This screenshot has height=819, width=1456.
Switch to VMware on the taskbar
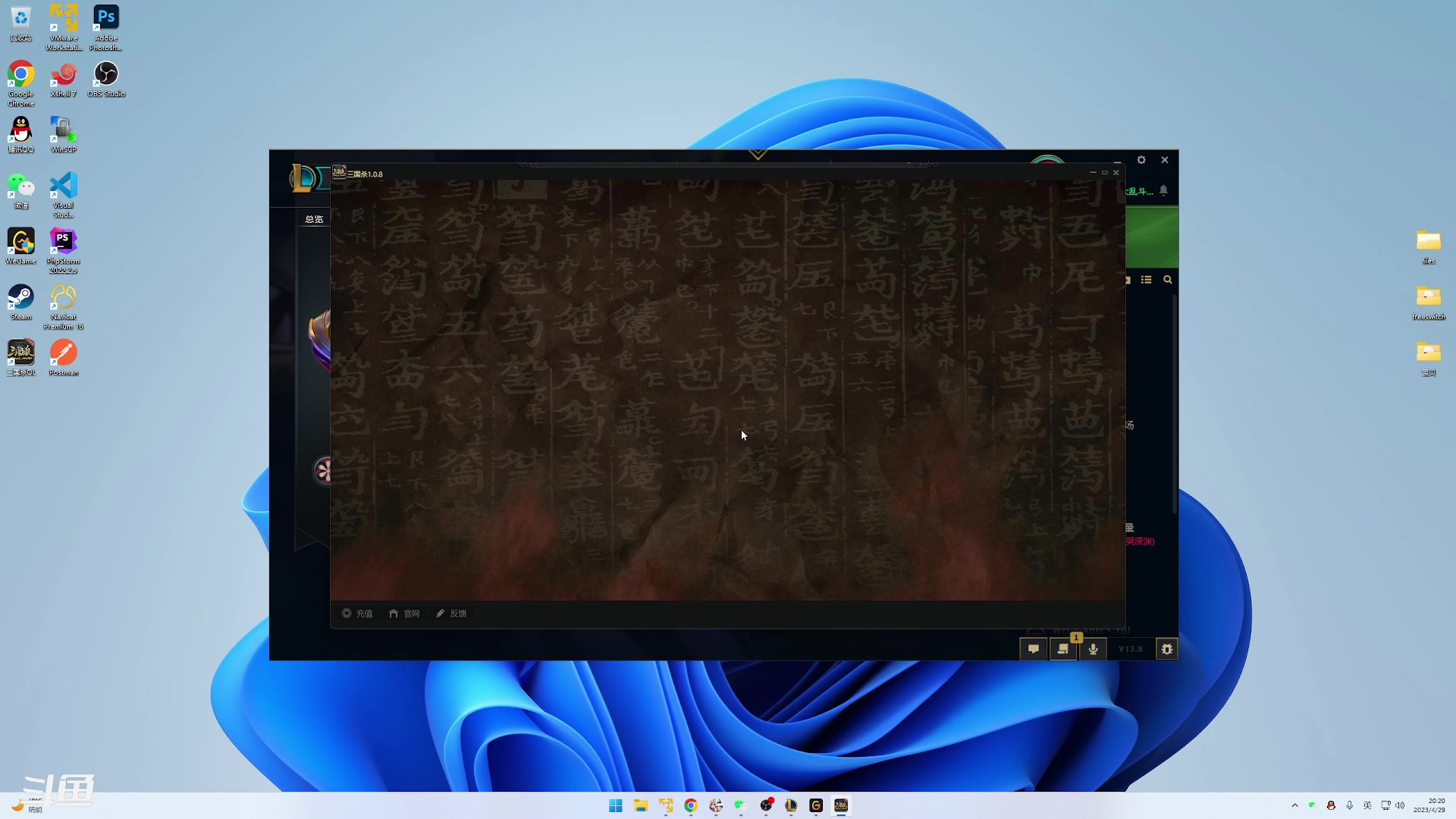pos(666,805)
